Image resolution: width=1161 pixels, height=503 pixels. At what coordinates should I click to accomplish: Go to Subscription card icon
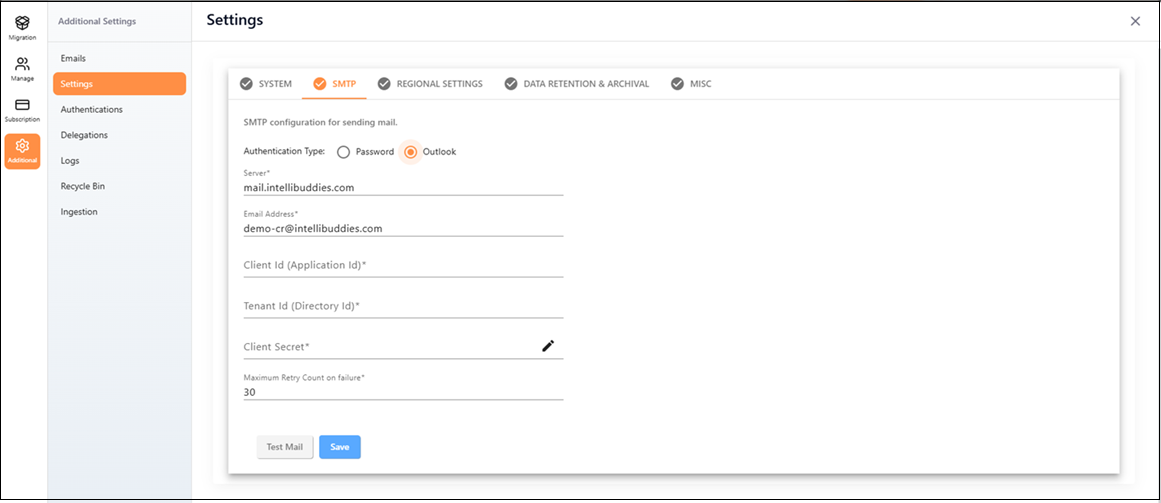(x=22, y=109)
